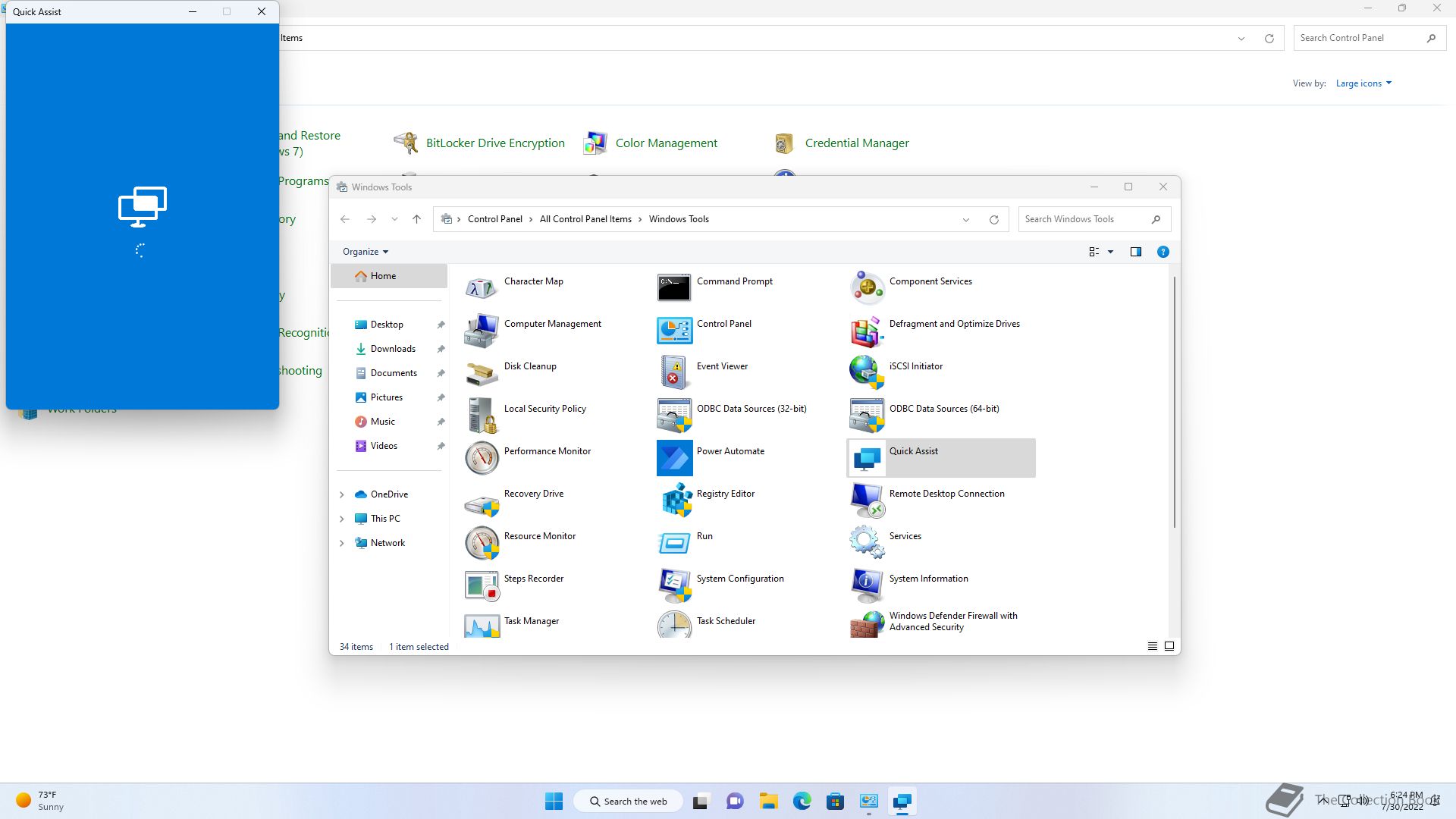This screenshot has width=1456, height=819.
Task: Click the Windows Tools vertical scrollbar
Action: [1174, 402]
